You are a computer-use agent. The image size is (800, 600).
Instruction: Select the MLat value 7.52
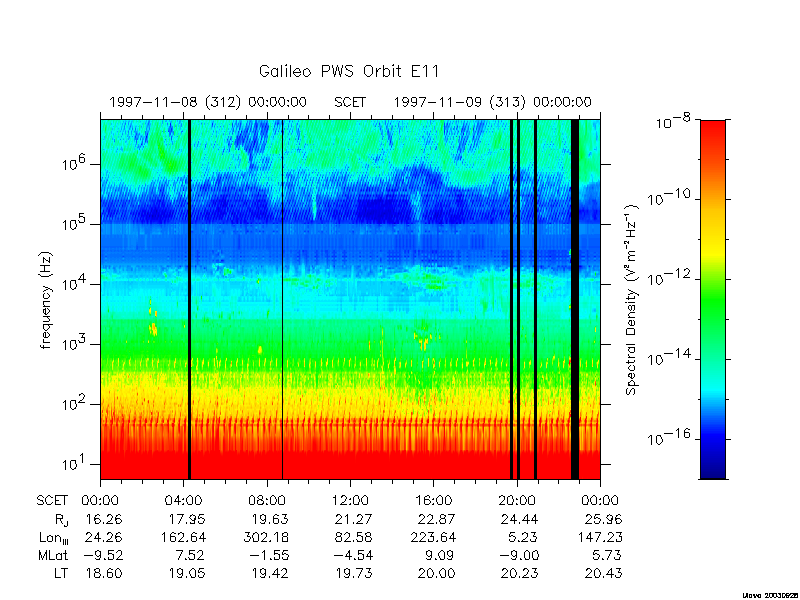point(191,555)
